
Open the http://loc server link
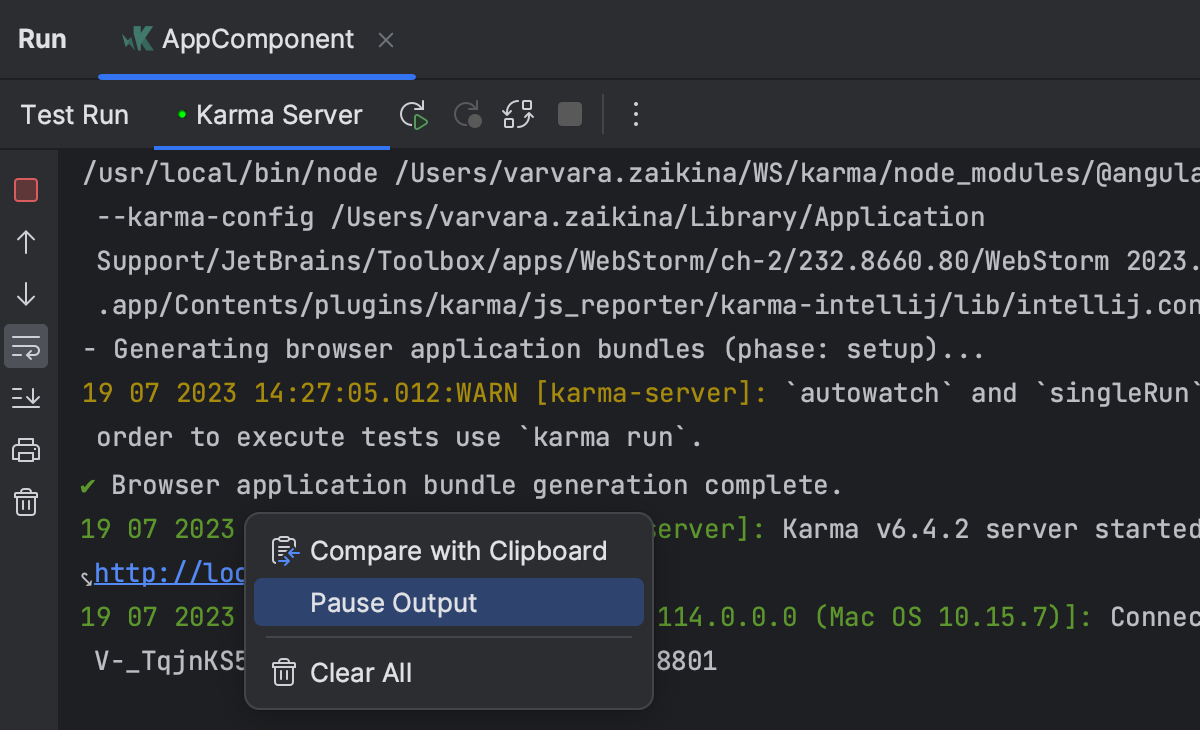point(160,572)
